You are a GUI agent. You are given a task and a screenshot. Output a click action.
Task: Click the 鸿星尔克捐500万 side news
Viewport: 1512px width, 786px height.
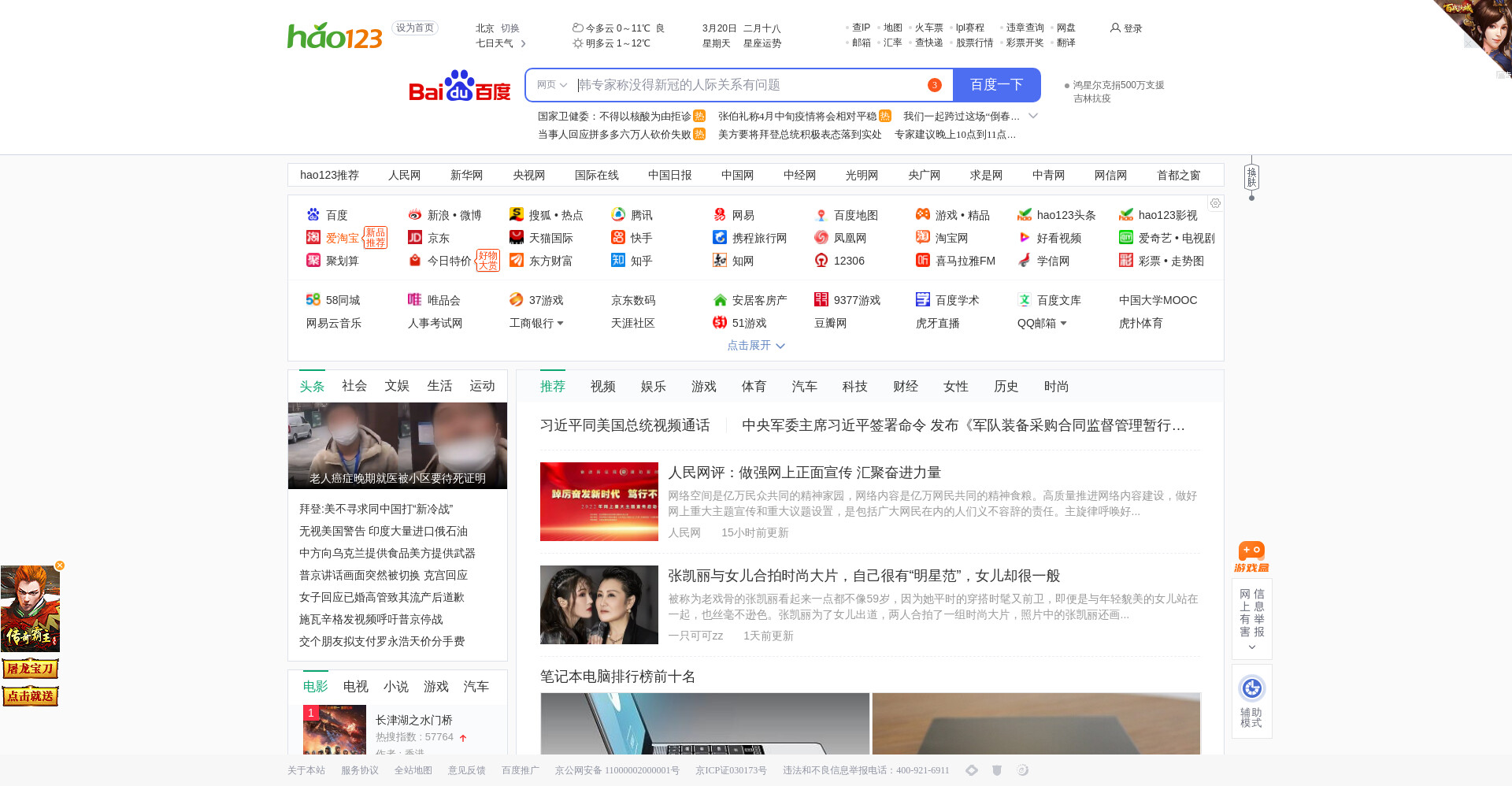1118,91
